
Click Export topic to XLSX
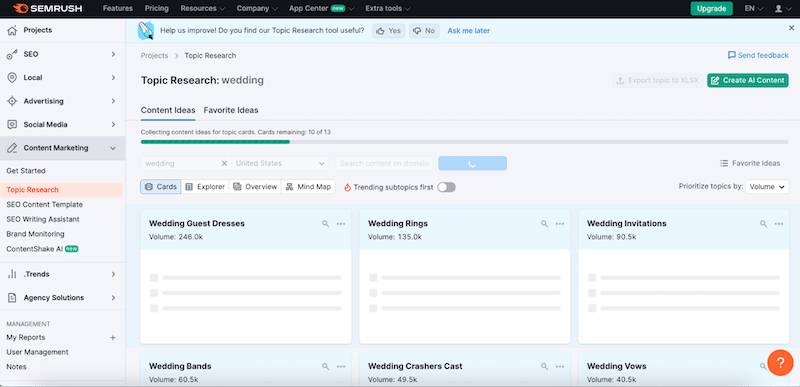click(x=658, y=81)
